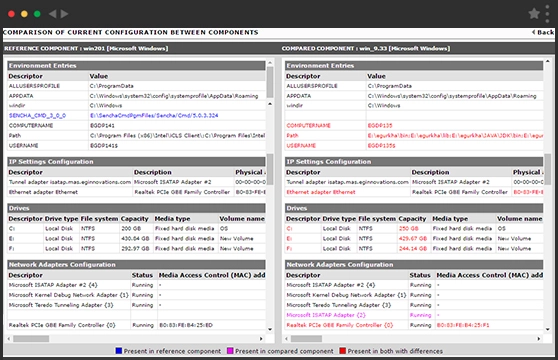Viewport: 558px width, 360px height.
Task: Click the right pane scroll down arrow
Action: [x=547, y=329]
